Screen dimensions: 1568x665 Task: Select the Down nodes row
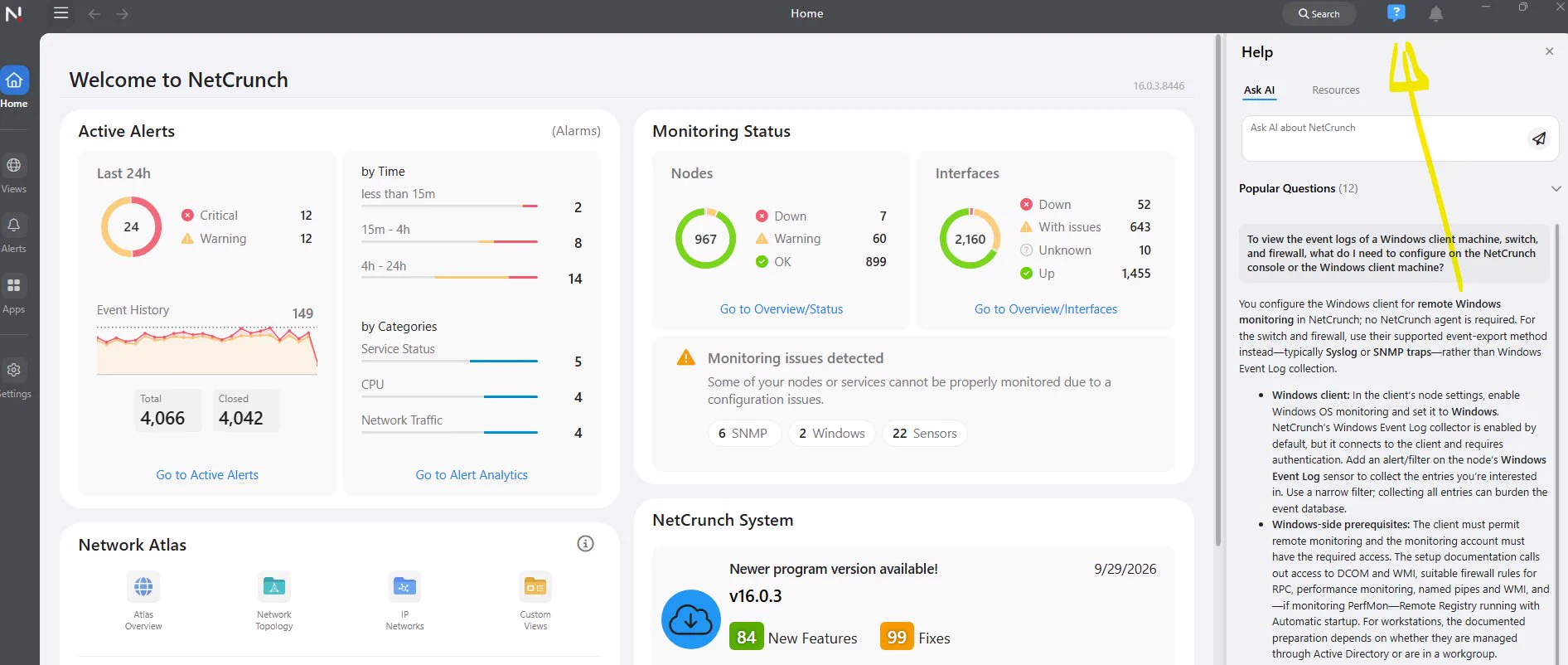pos(821,216)
